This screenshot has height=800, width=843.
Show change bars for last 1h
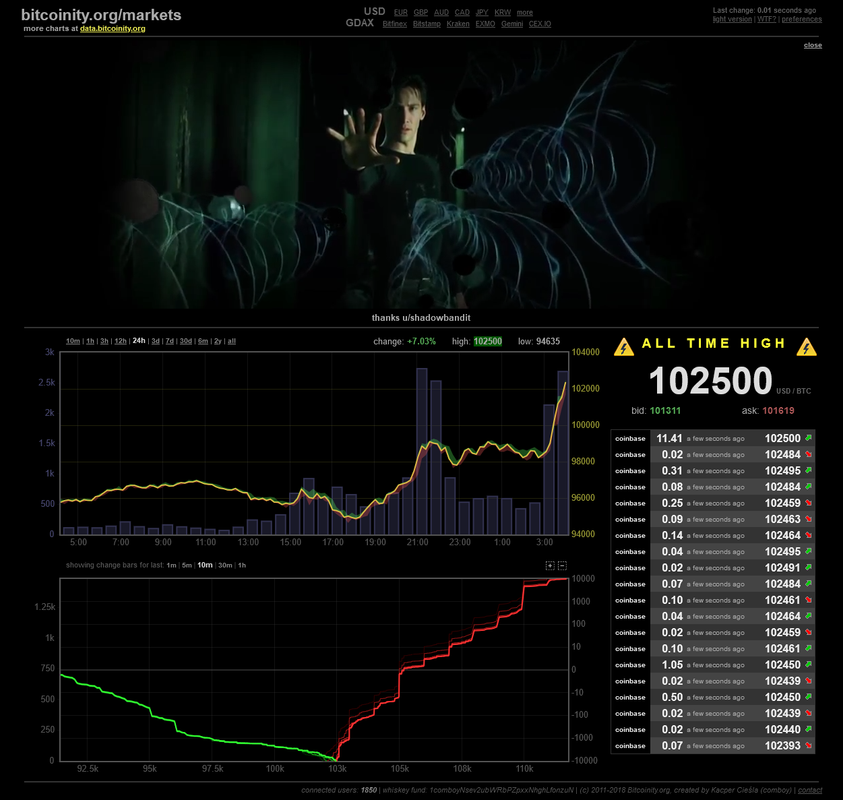[242, 565]
